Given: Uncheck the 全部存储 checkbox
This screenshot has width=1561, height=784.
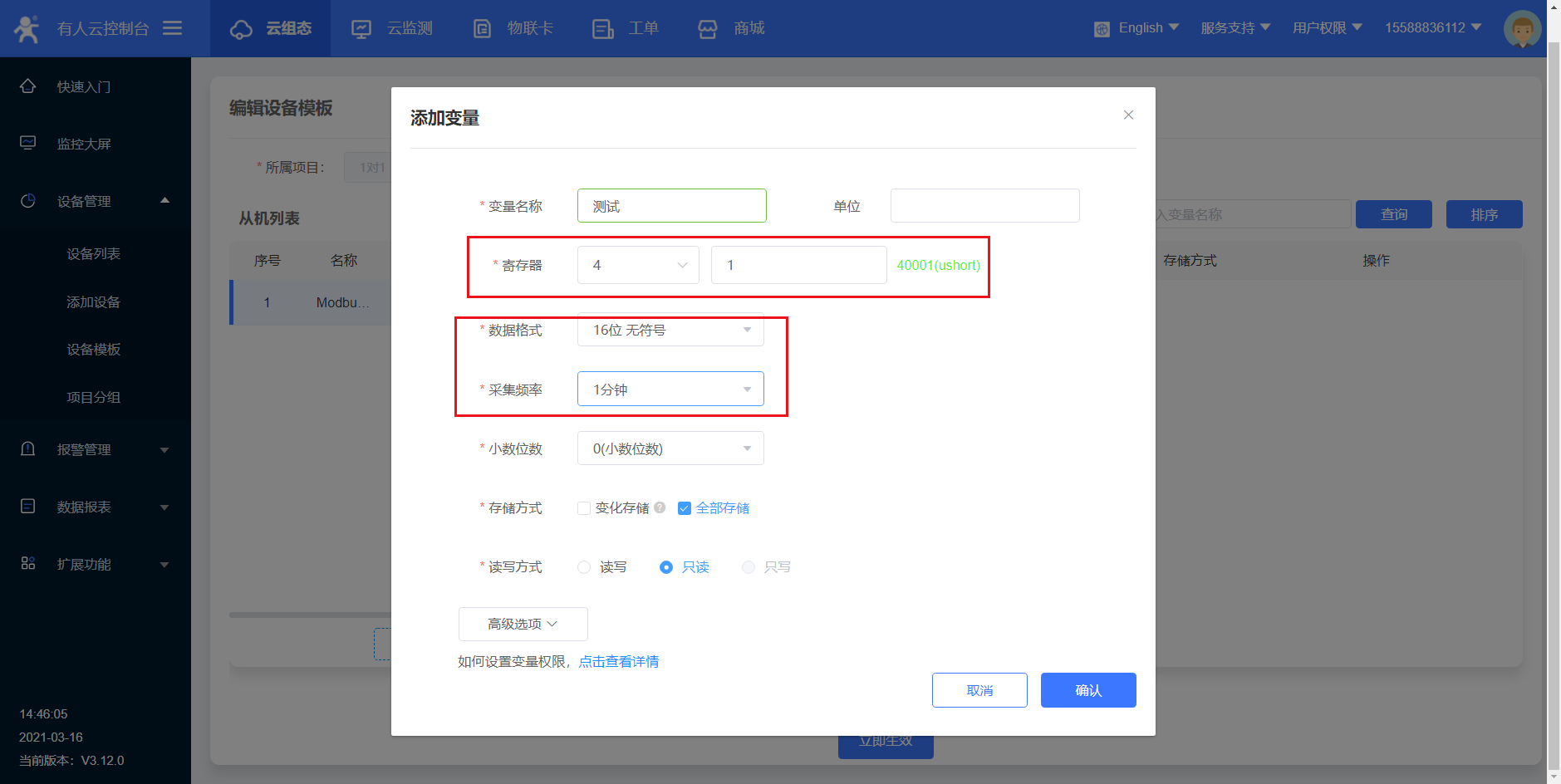Looking at the screenshot, I should 685,508.
